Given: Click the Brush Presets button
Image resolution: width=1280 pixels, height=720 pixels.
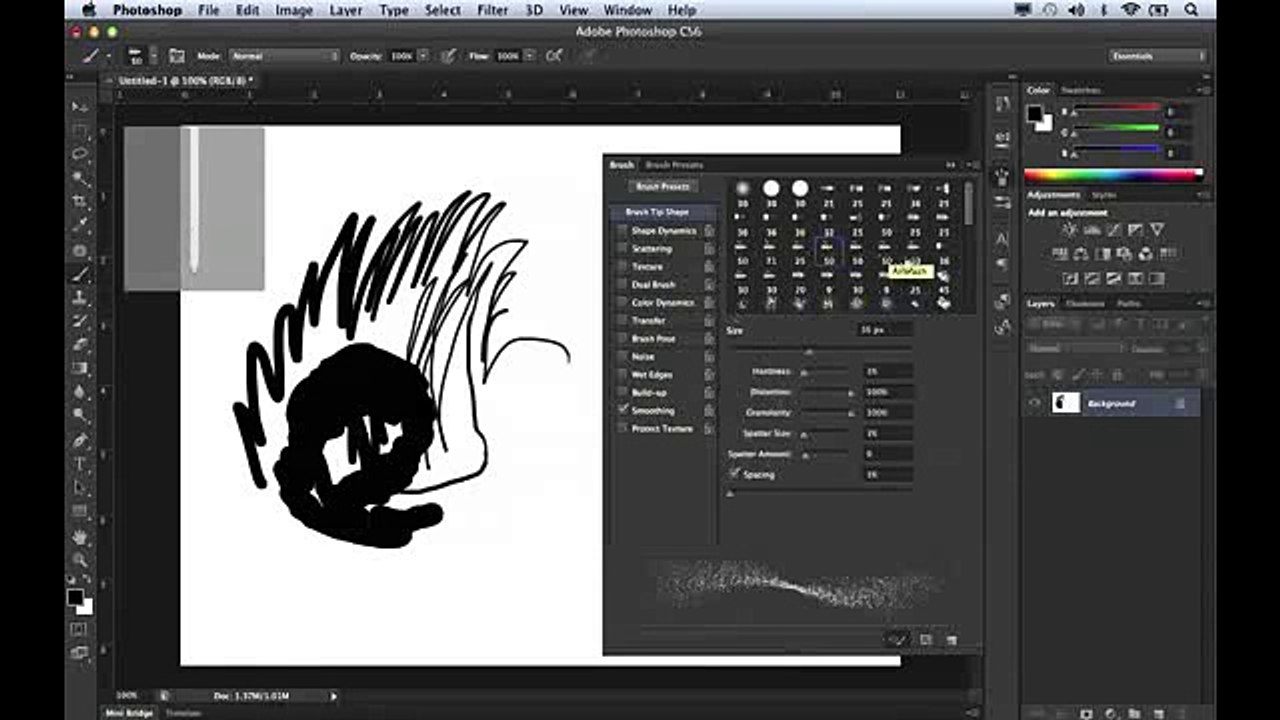Looking at the screenshot, I should tap(663, 186).
